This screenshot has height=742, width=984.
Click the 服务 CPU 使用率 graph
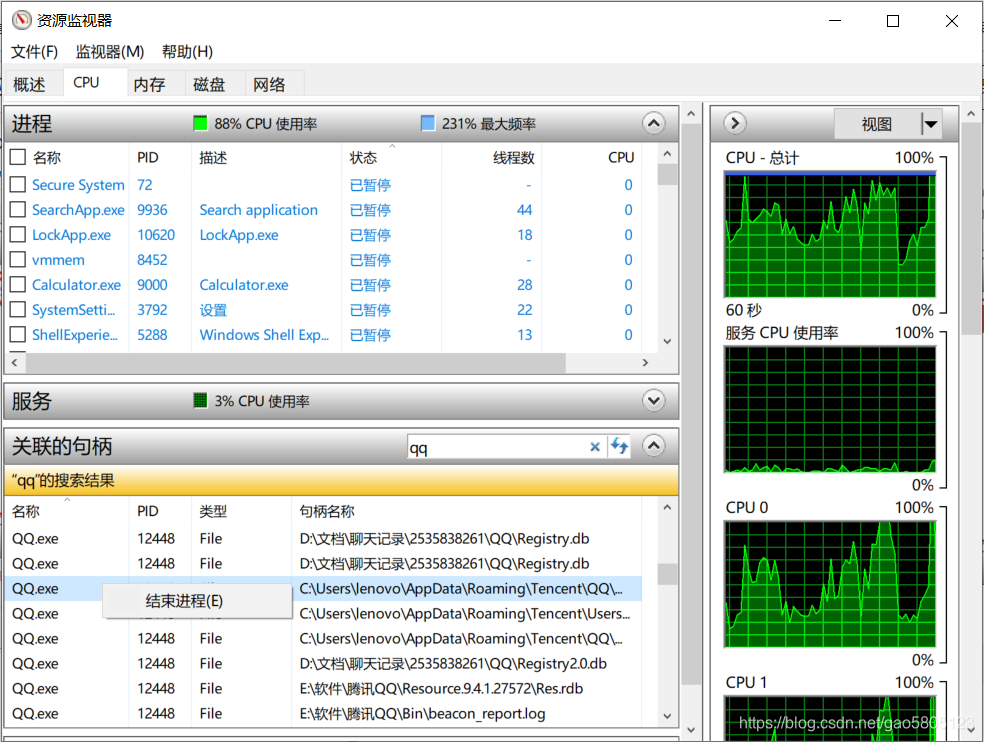(x=830, y=409)
